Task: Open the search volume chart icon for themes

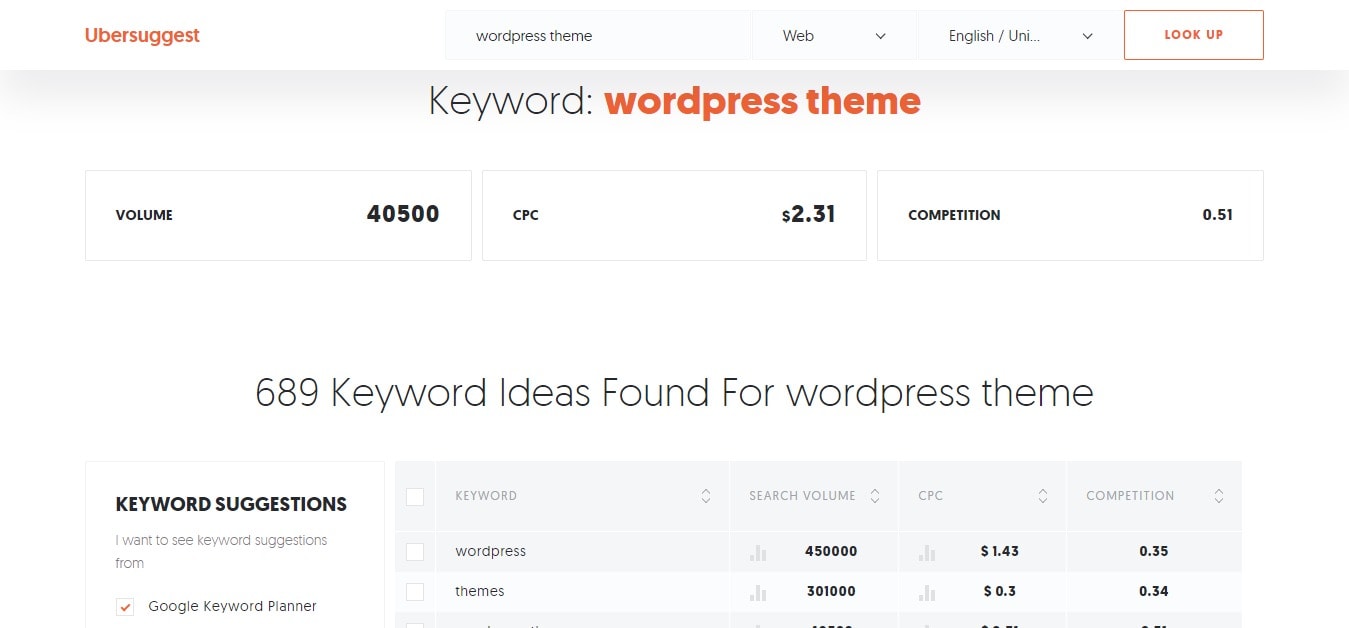Action: point(758,592)
